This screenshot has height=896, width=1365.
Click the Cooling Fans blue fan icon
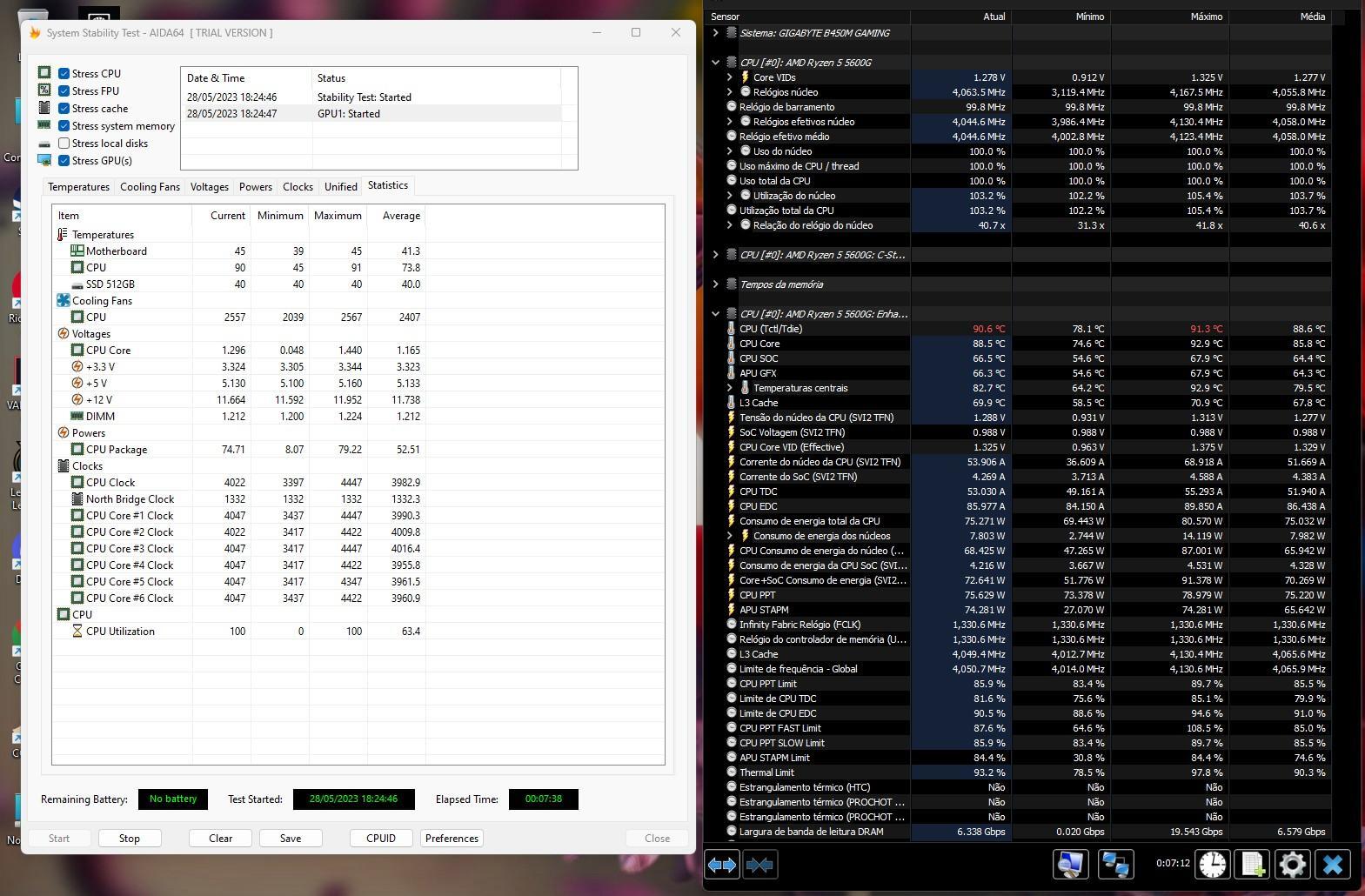click(x=63, y=300)
